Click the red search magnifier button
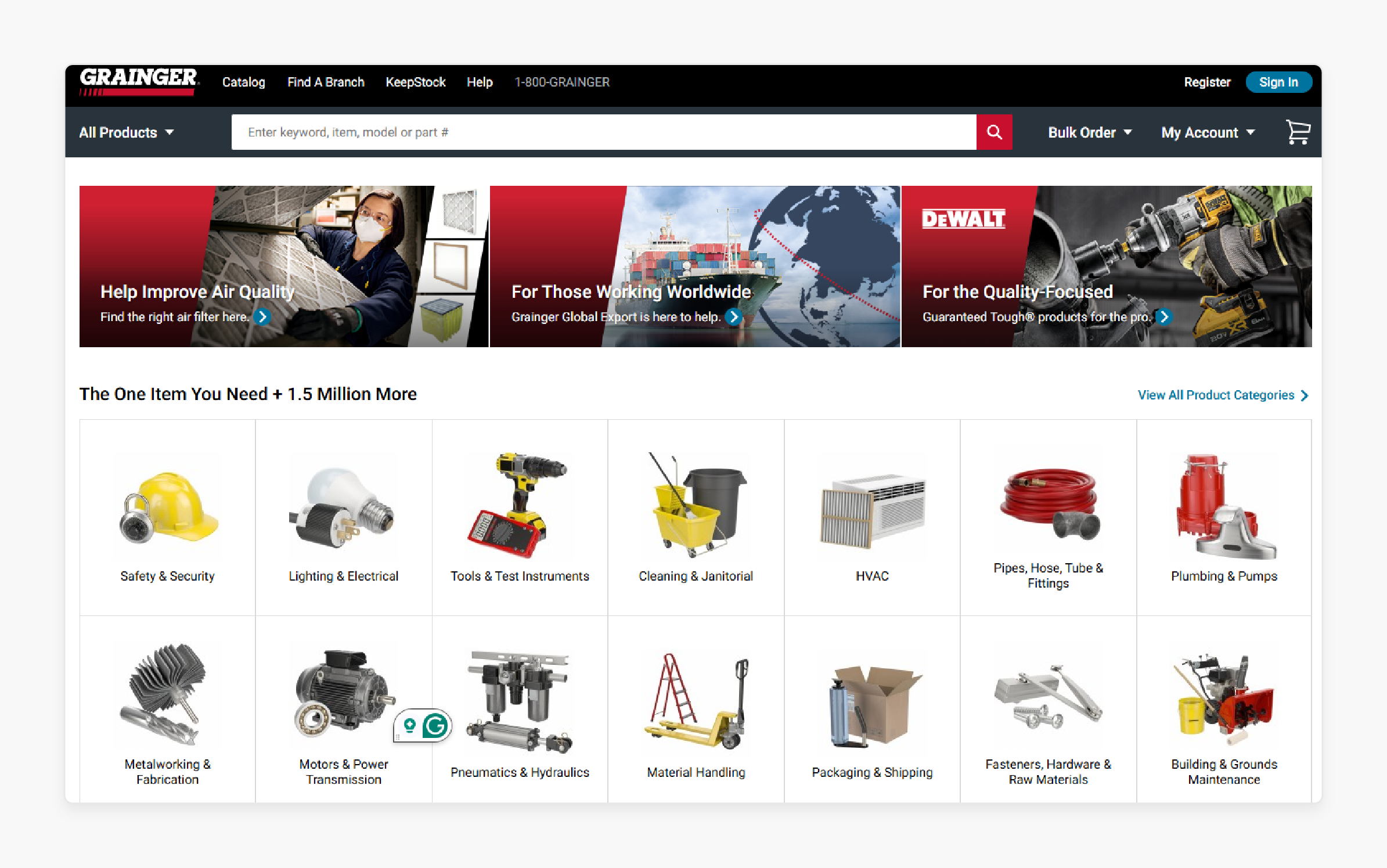Image resolution: width=1387 pixels, height=868 pixels. point(994,132)
